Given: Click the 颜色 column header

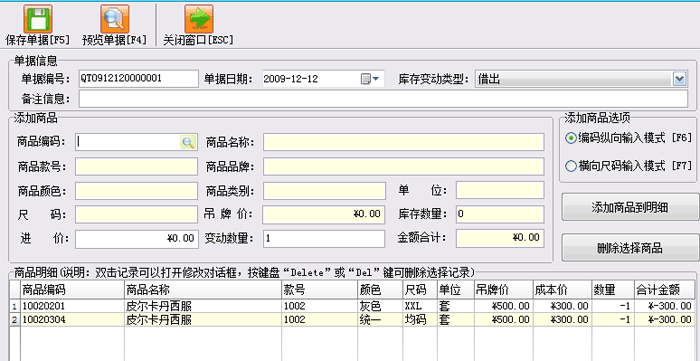Looking at the screenshot, I should pyautogui.click(x=380, y=290).
